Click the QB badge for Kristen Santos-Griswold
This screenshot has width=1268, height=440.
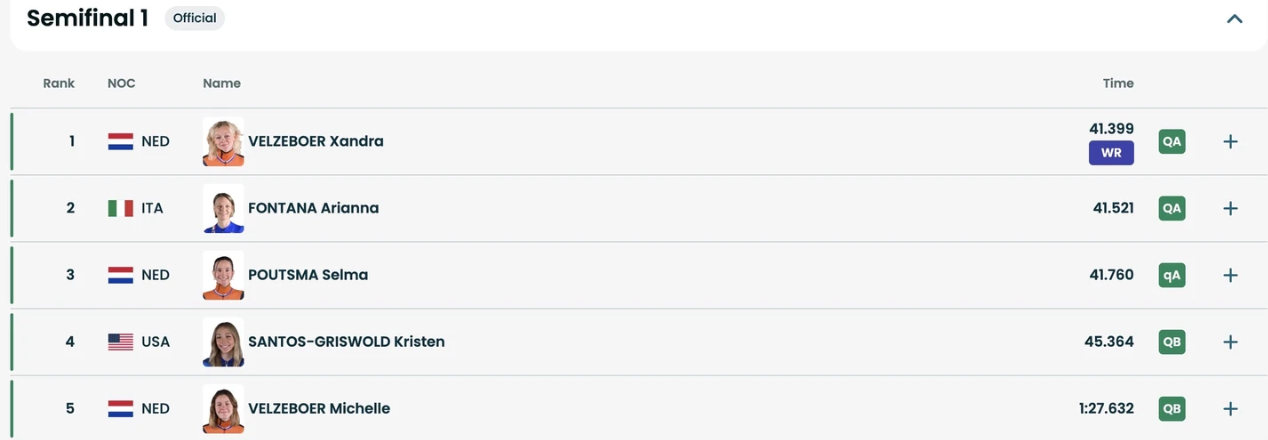pyautogui.click(x=1172, y=342)
